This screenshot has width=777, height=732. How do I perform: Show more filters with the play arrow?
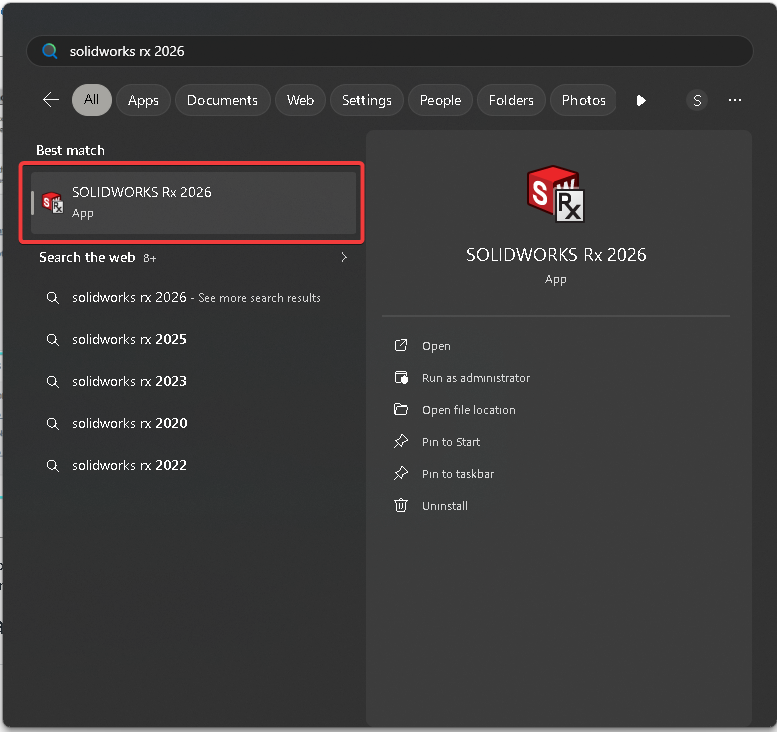(x=641, y=101)
